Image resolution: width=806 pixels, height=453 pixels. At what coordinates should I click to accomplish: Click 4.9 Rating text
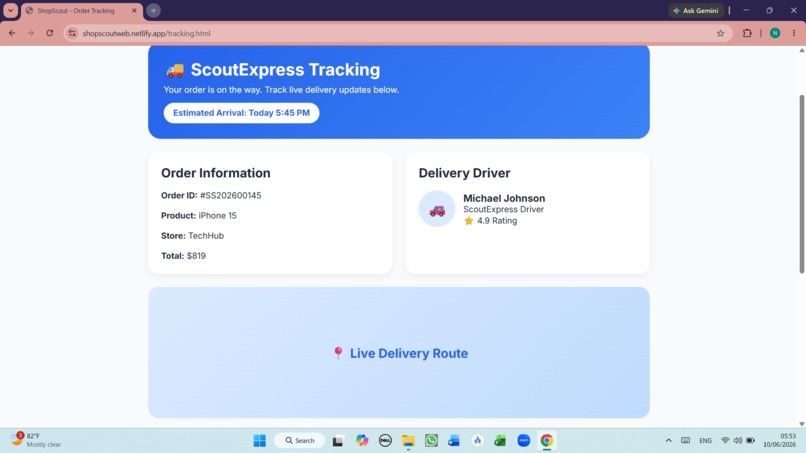(x=497, y=221)
